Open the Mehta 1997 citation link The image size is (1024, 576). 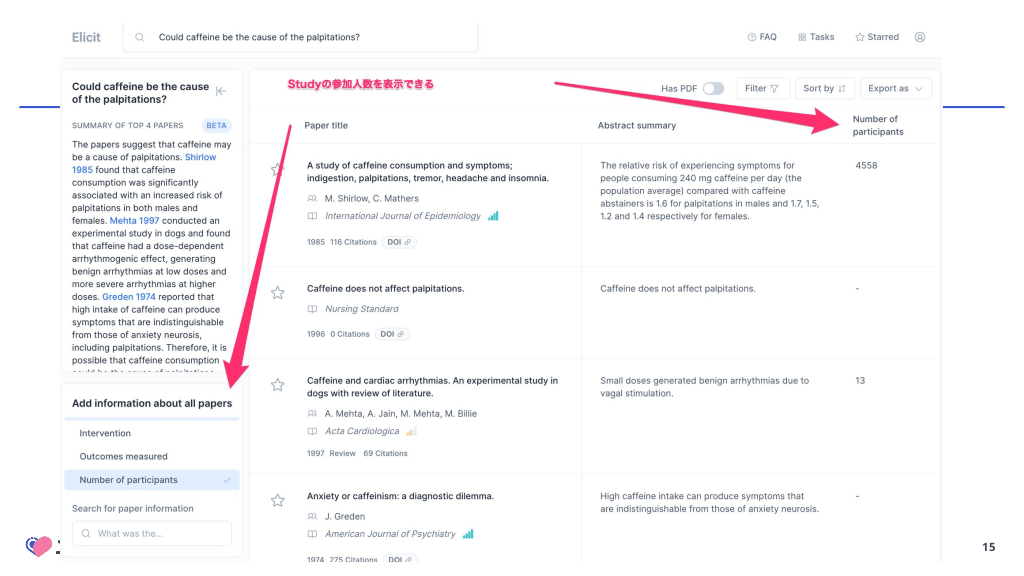tap(132, 221)
